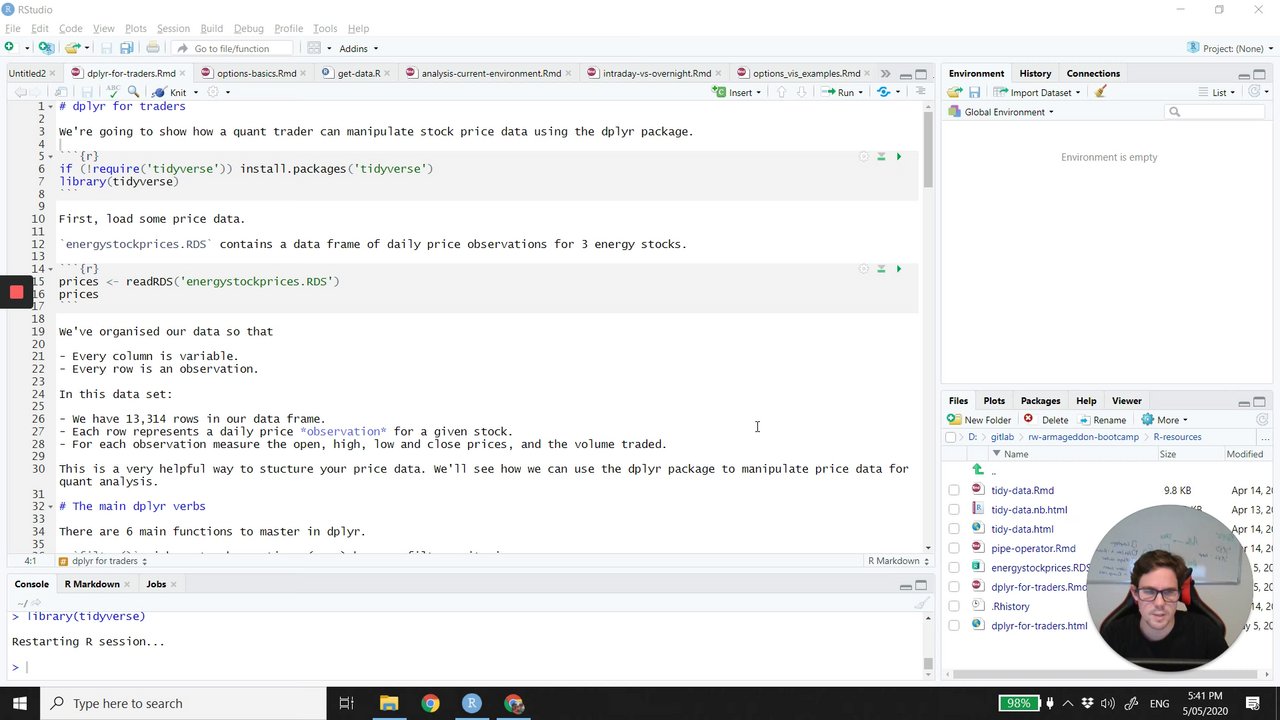
Task: Switch to the Packages tab
Action: coord(1040,401)
